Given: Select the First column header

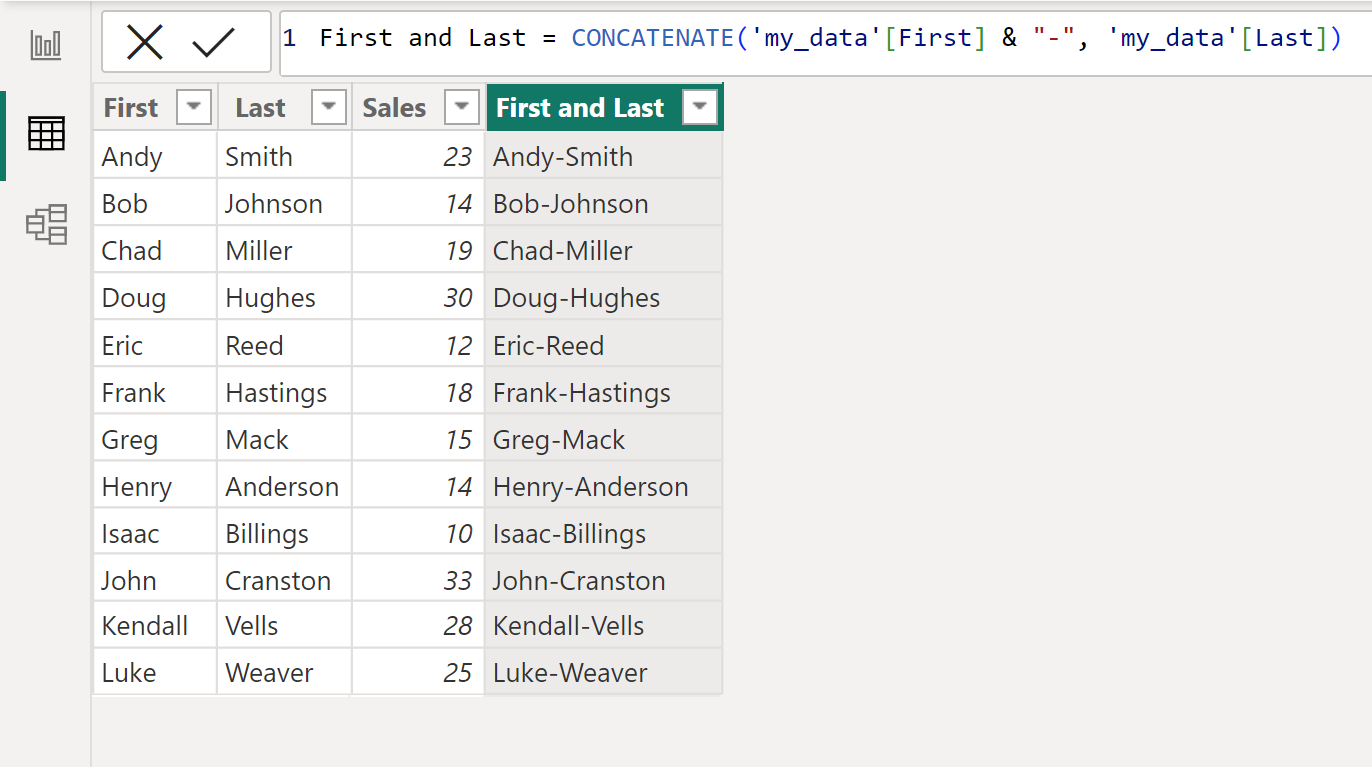Looking at the screenshot, I should 155,107.
